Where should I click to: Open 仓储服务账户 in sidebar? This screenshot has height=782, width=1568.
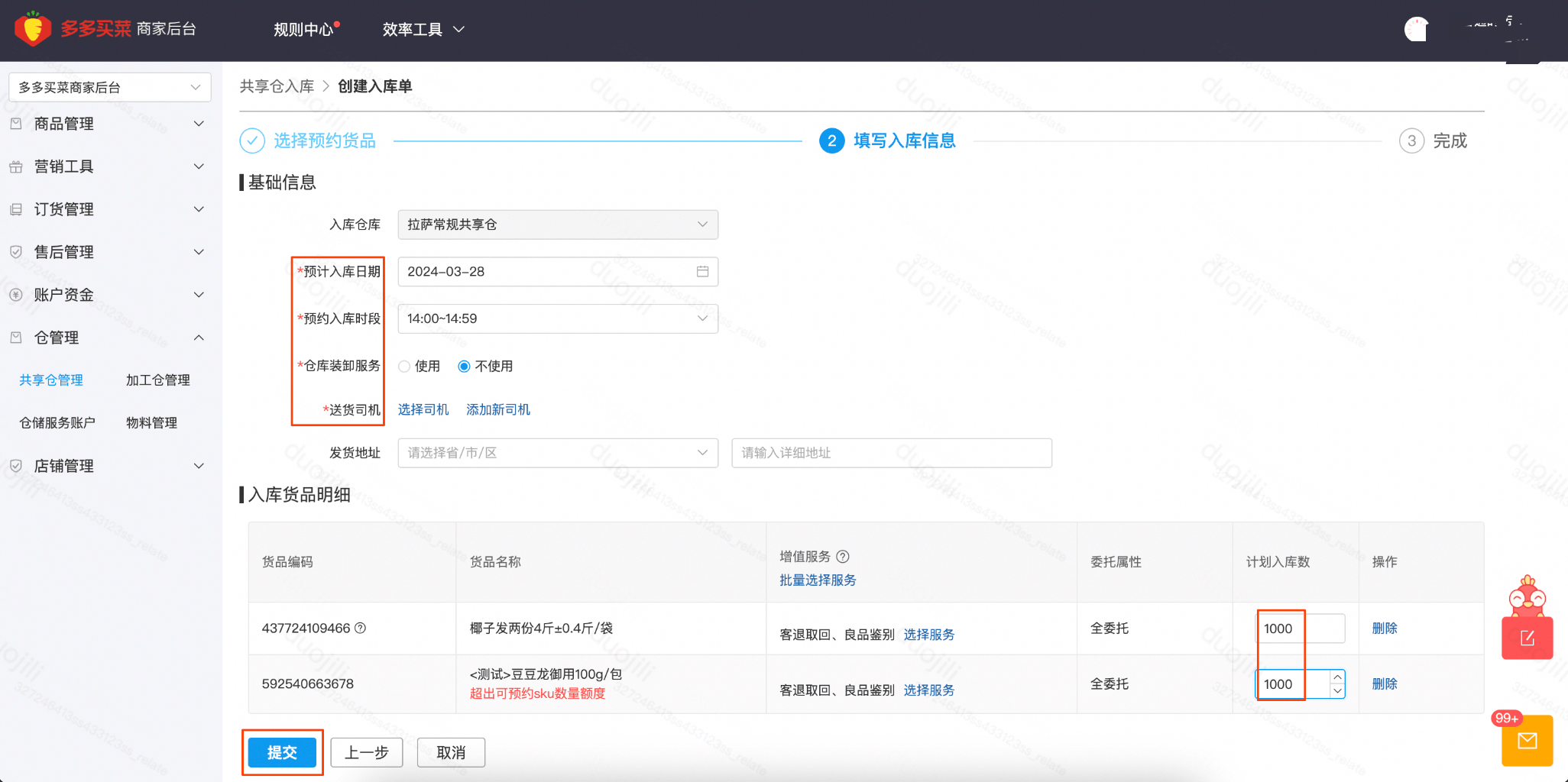tap(57, 423)
